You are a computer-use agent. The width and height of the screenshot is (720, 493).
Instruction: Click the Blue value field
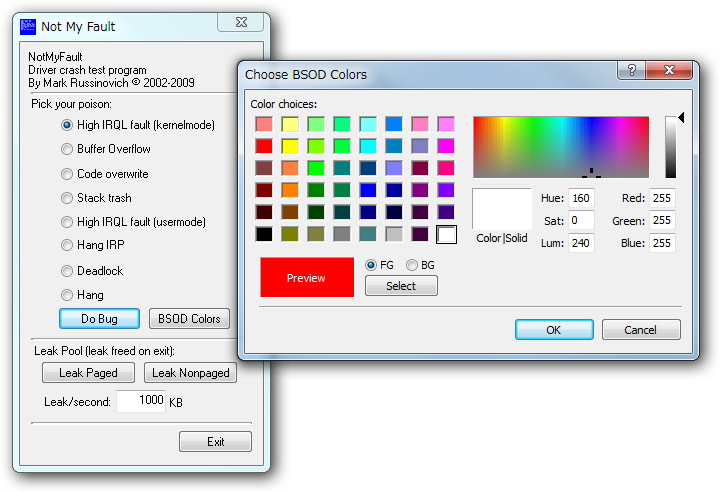point(662,243)
